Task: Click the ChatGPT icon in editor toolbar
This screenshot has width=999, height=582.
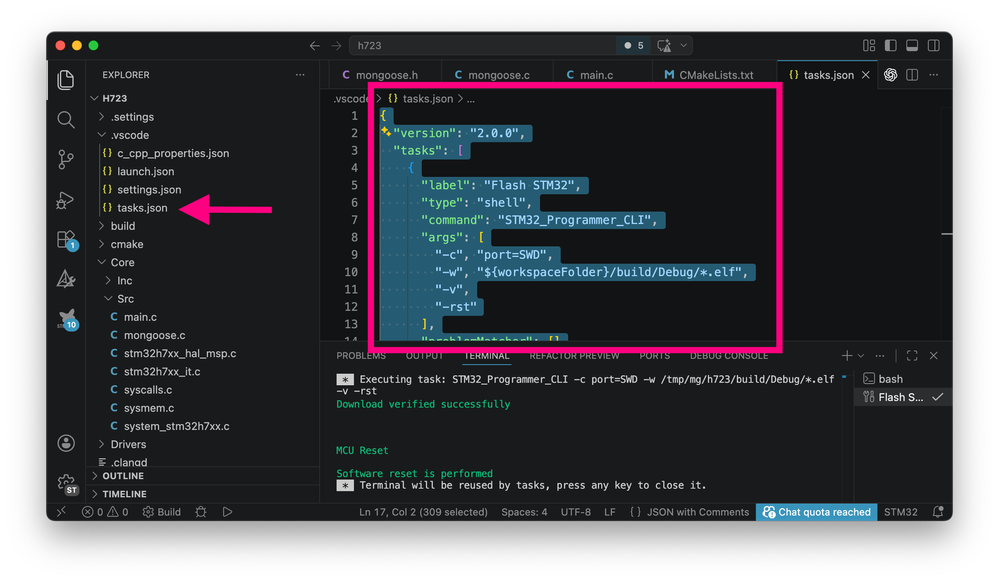Action: [x=890, y=75]
